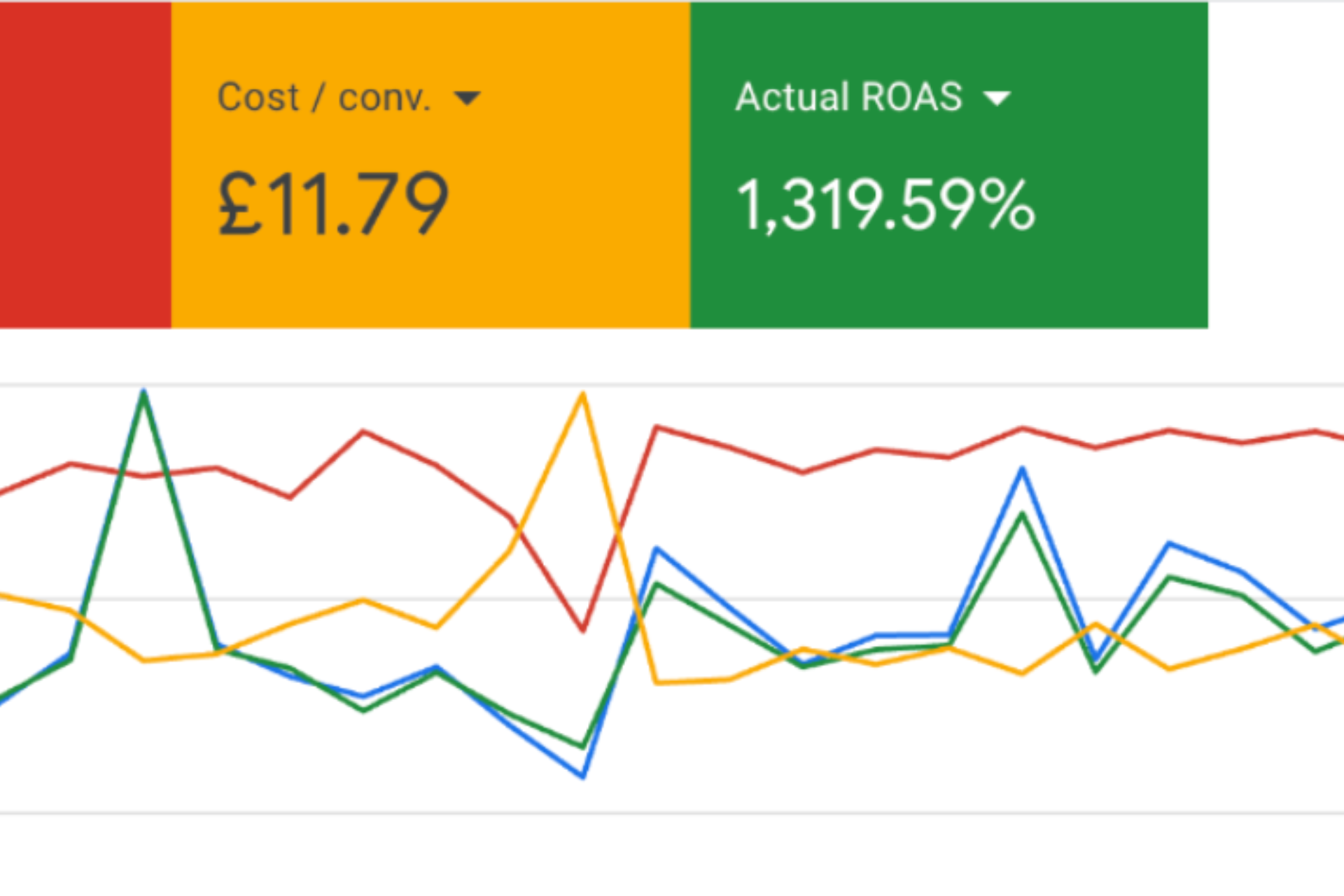
Task: Open the Actual ROAS metric dropdown arrow
Action: coord(997,98)
